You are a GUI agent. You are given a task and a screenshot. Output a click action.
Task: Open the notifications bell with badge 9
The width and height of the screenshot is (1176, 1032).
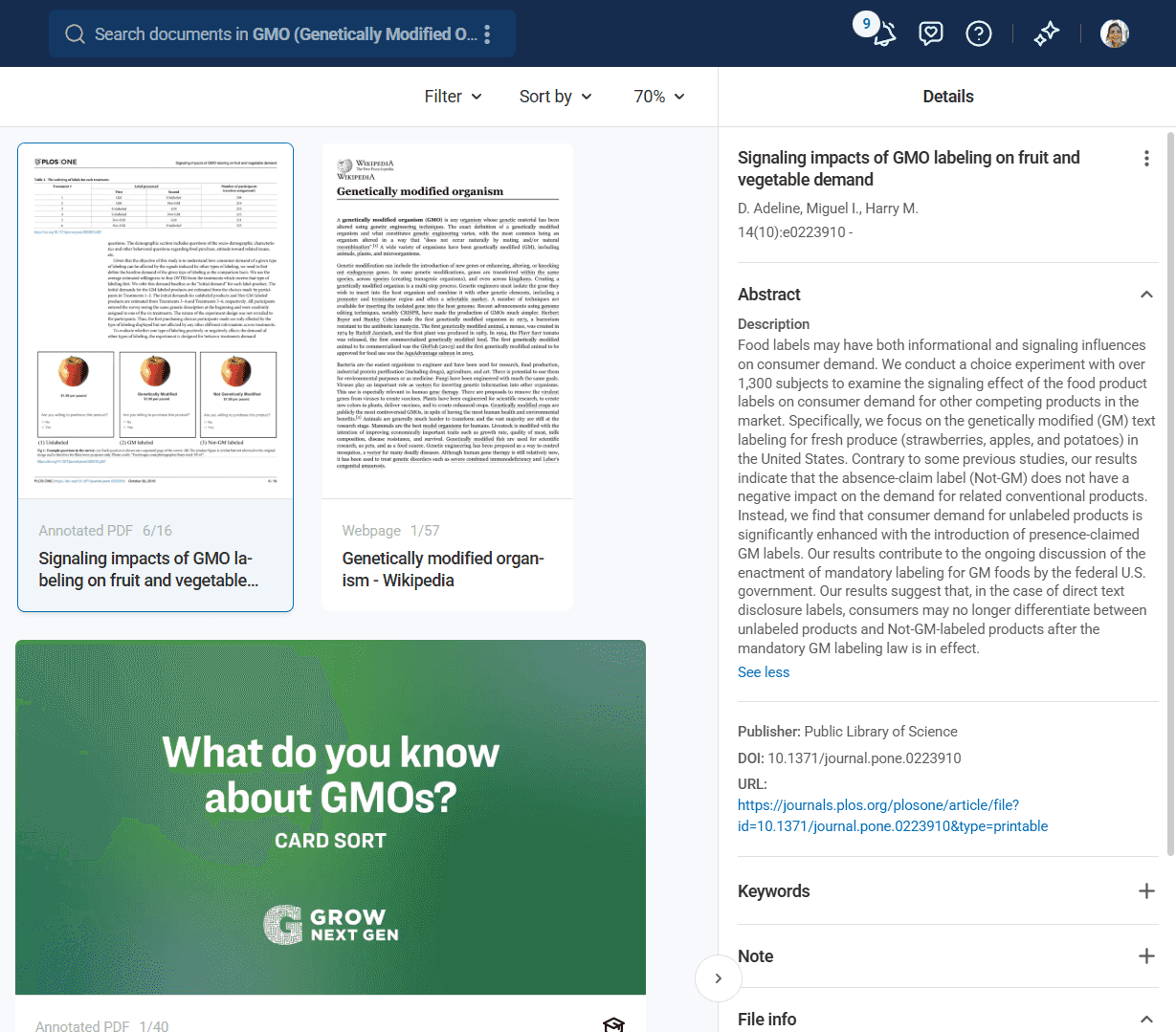[883, 34]
